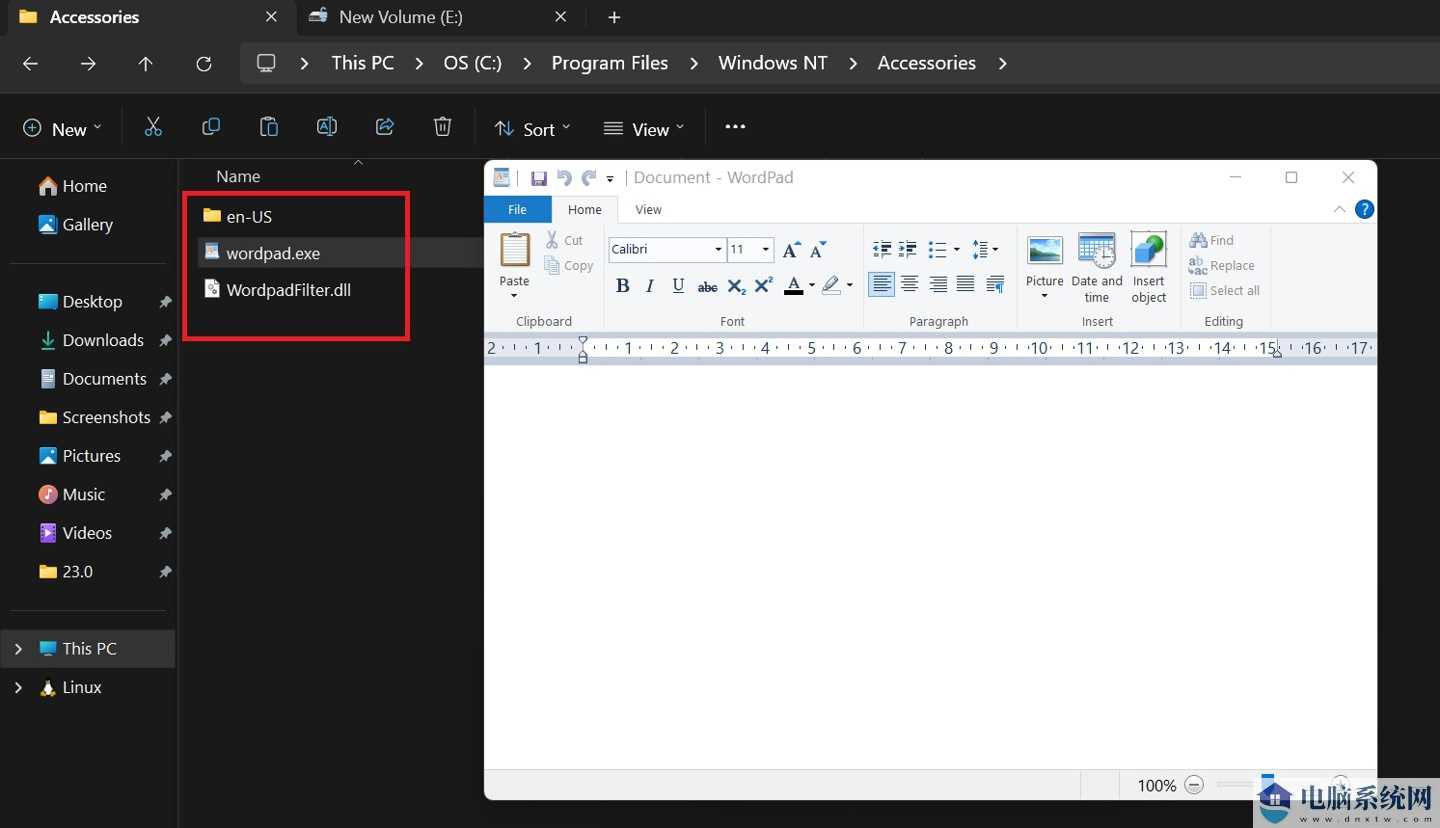Click the Decrease indent icon in WordPad
1440x828 pixels.
[x=881, y=249]
